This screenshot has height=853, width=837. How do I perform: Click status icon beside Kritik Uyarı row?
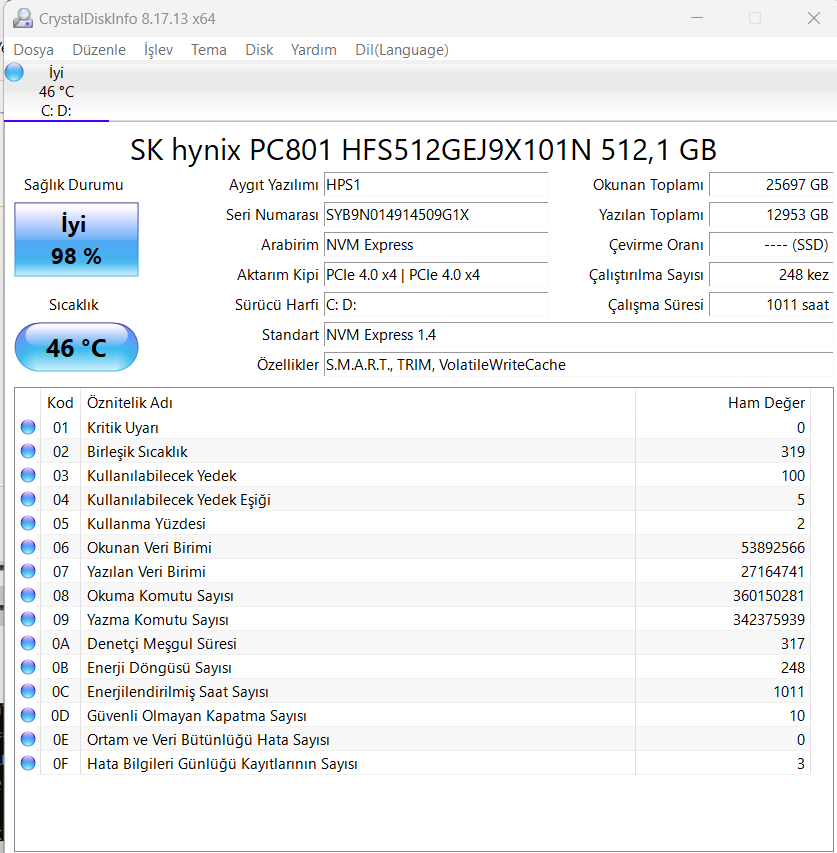[x=27, y=428]
